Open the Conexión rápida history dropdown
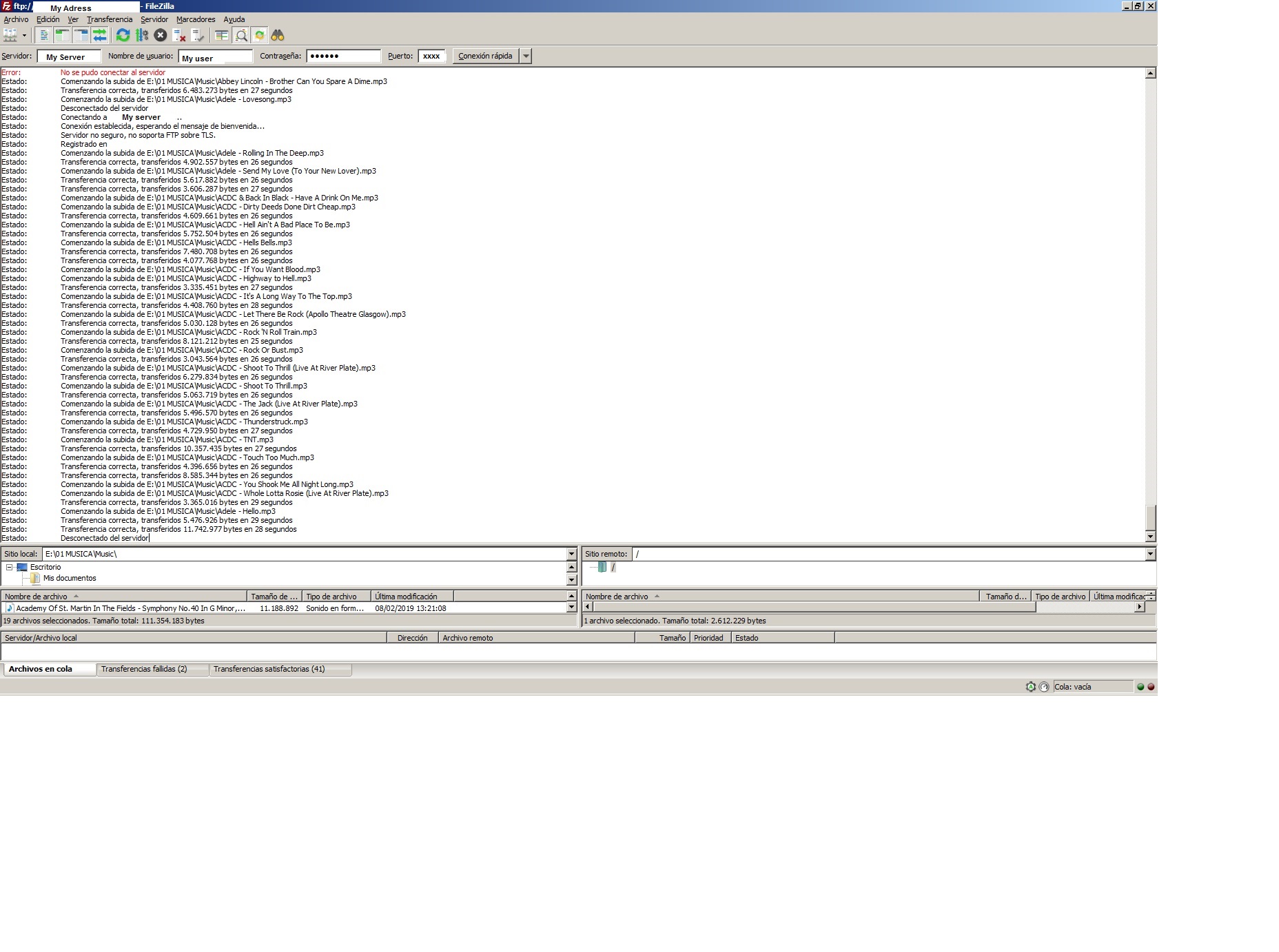Image resolution: width=1279 pixels, height=952 pixels. point(526,56)
